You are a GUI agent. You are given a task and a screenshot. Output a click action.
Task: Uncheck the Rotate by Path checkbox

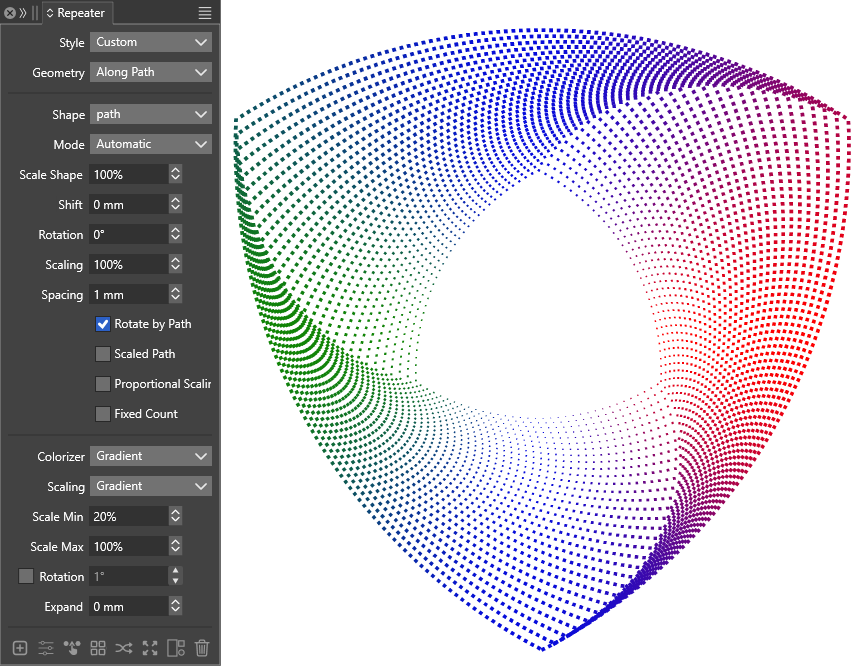tap(103, 324)
